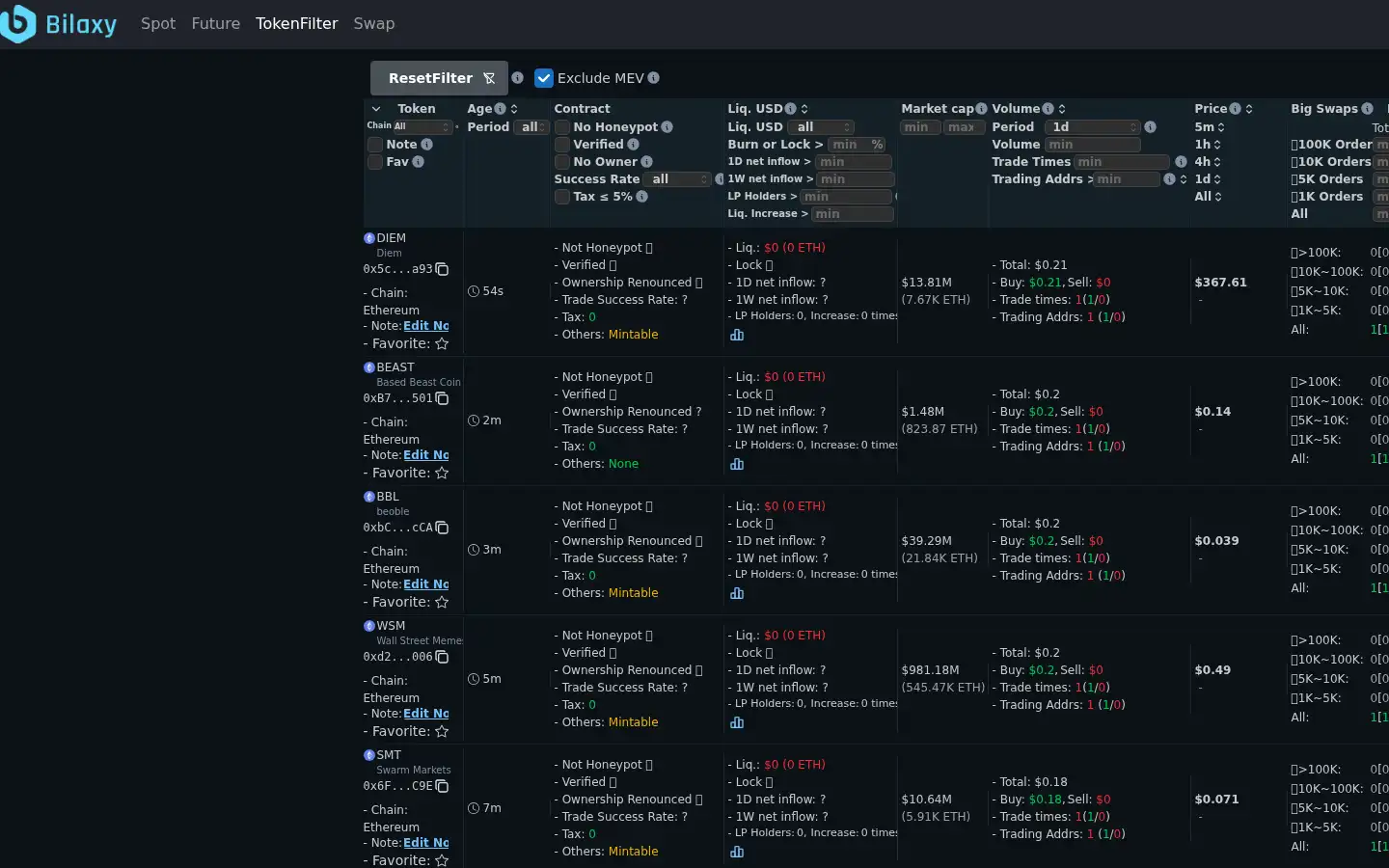This screenshot has height=868, width=1389.
Task: Copy the BBL contract address
Action: [x=442, y=528]
